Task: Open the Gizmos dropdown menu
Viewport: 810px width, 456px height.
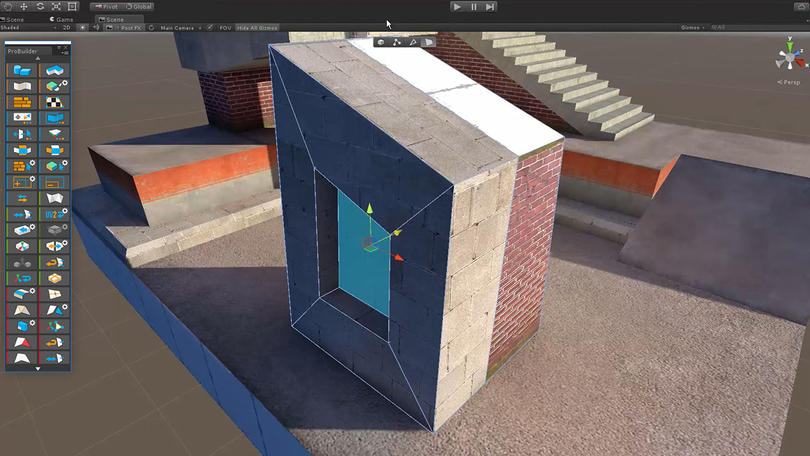Action: [692, 27]
